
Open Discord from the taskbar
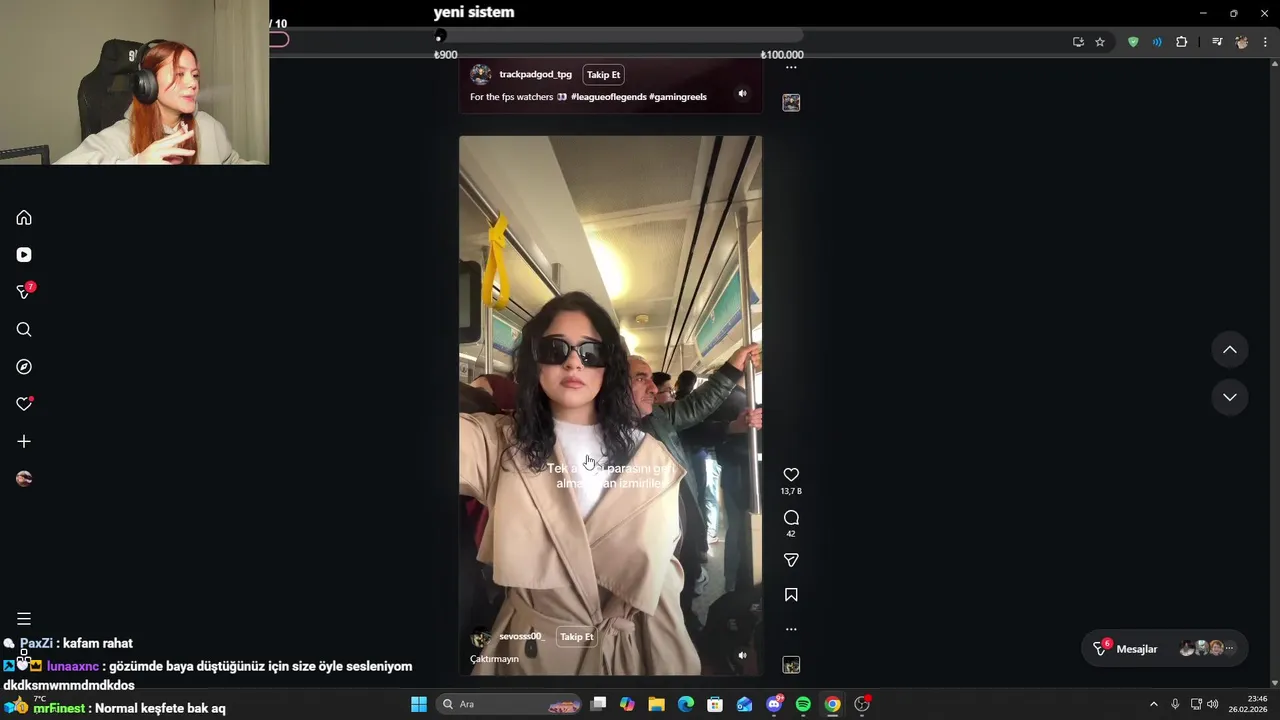[774, 704]
